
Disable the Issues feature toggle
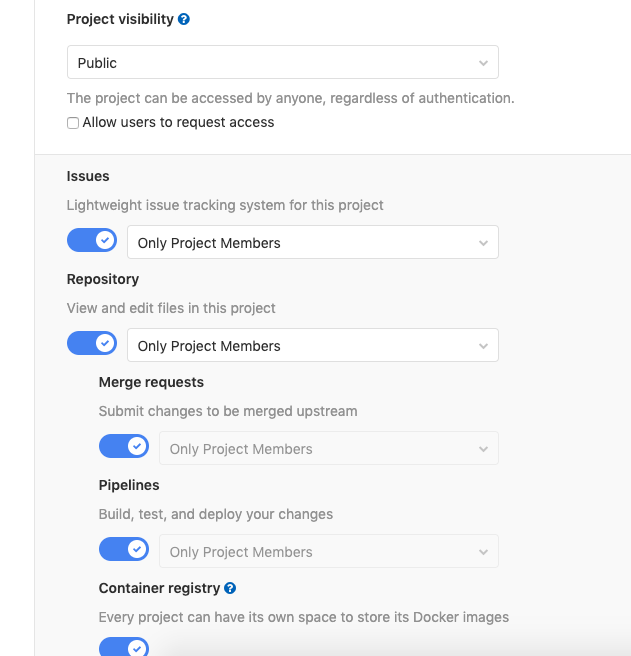point(92,241)
